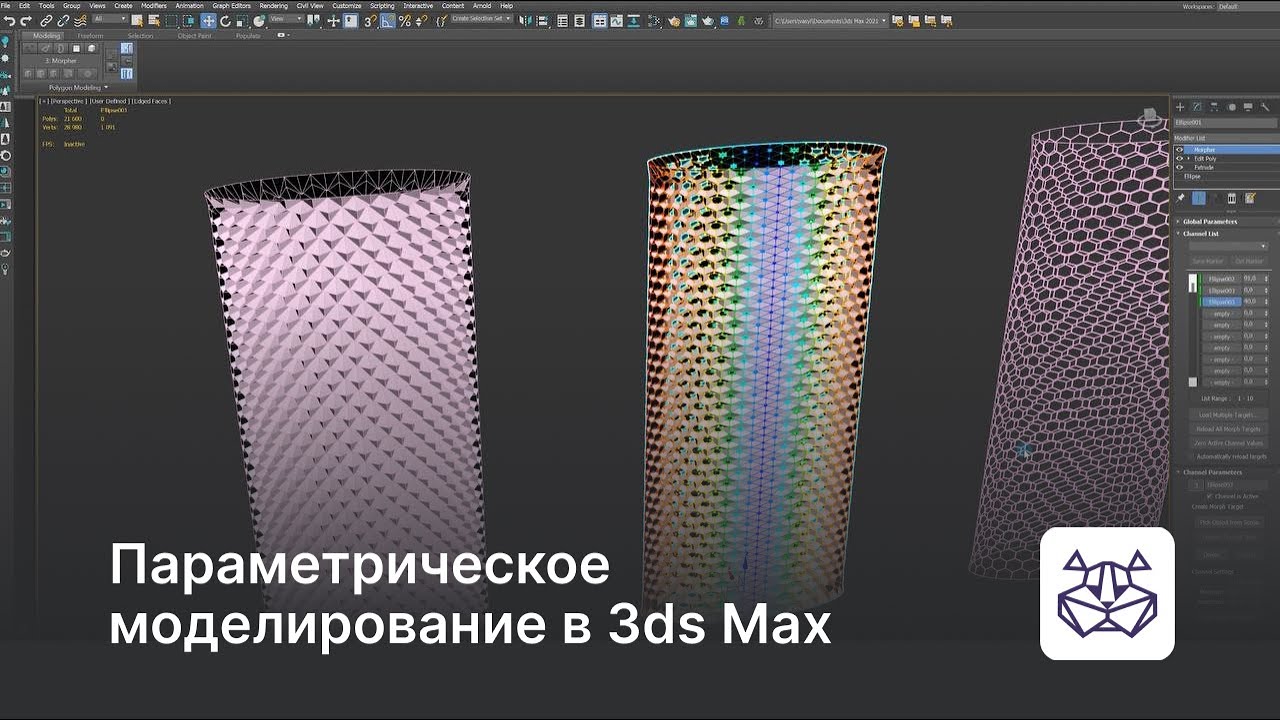Screen dimensions: 1280x720
Task: Open the Modifiers menu
Action: coord(154,6)
